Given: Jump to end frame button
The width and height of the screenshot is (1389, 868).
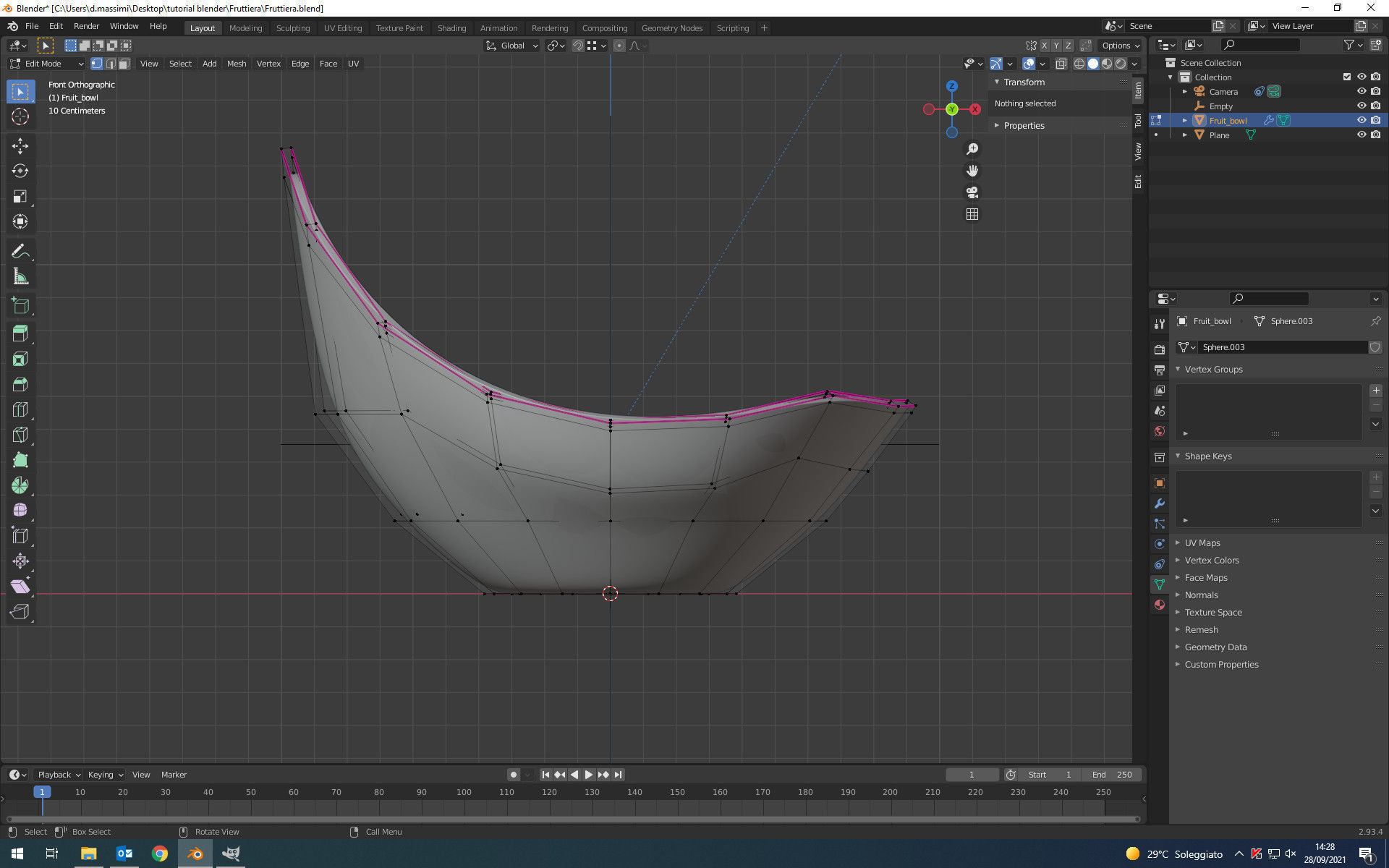Looking at the screenshot, I should 618,775.
